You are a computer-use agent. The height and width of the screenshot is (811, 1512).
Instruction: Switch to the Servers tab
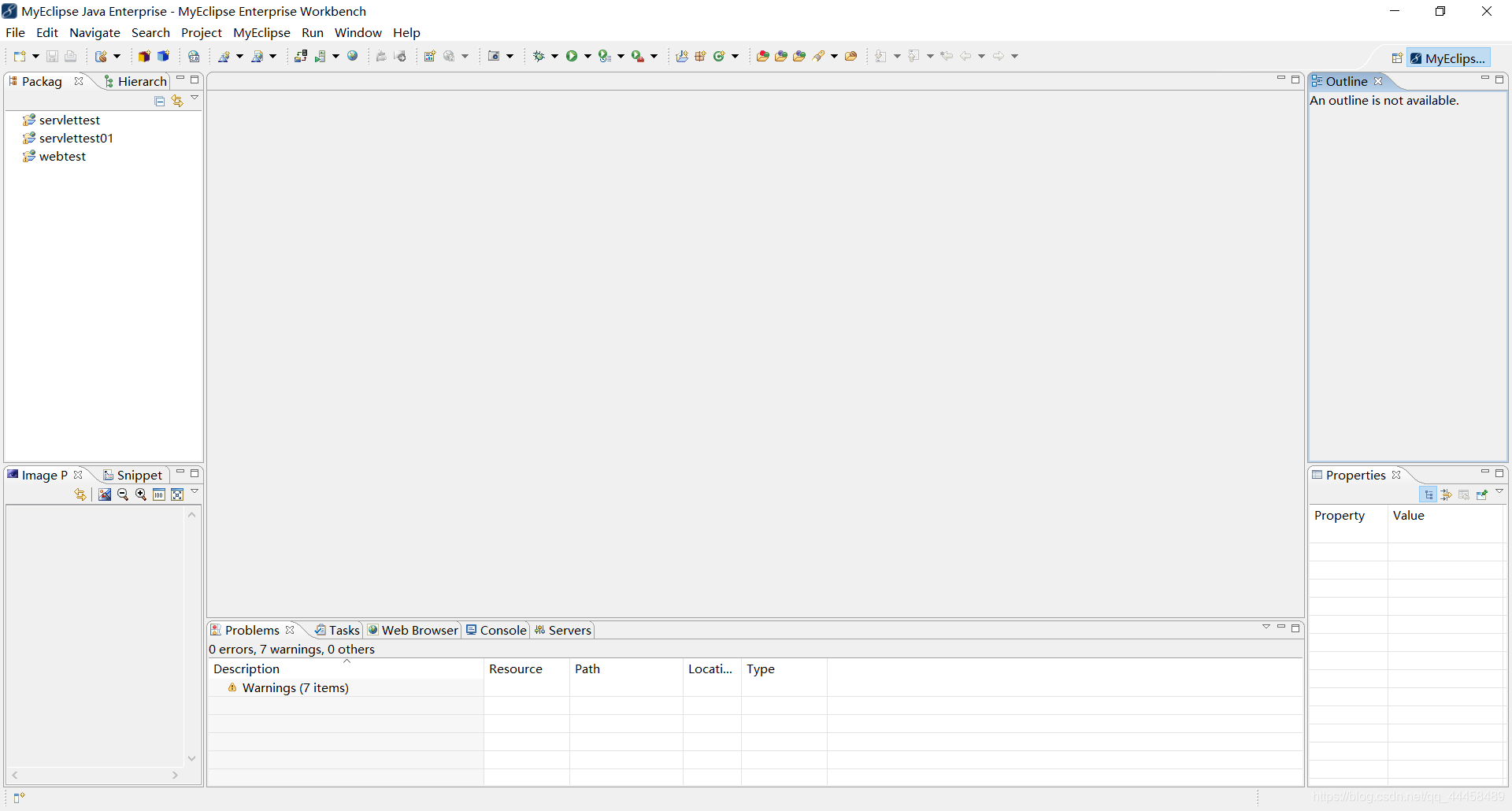click(562, 630)
